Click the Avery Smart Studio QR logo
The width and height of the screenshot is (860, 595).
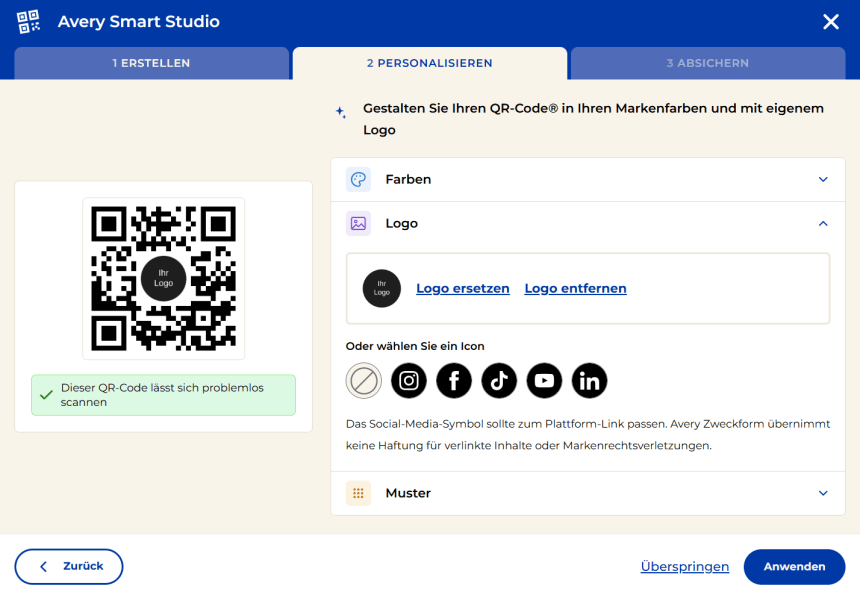click(x=29, y=21)
